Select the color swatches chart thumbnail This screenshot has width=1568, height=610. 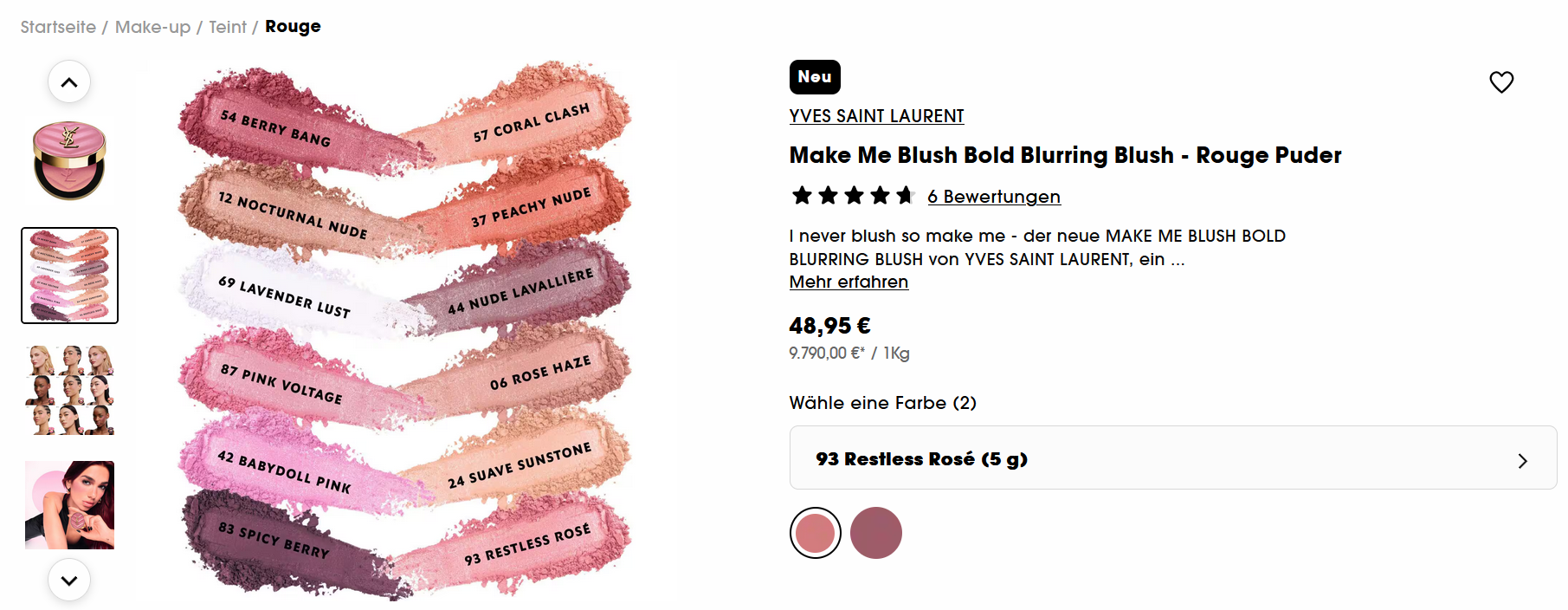pos(69,276)
